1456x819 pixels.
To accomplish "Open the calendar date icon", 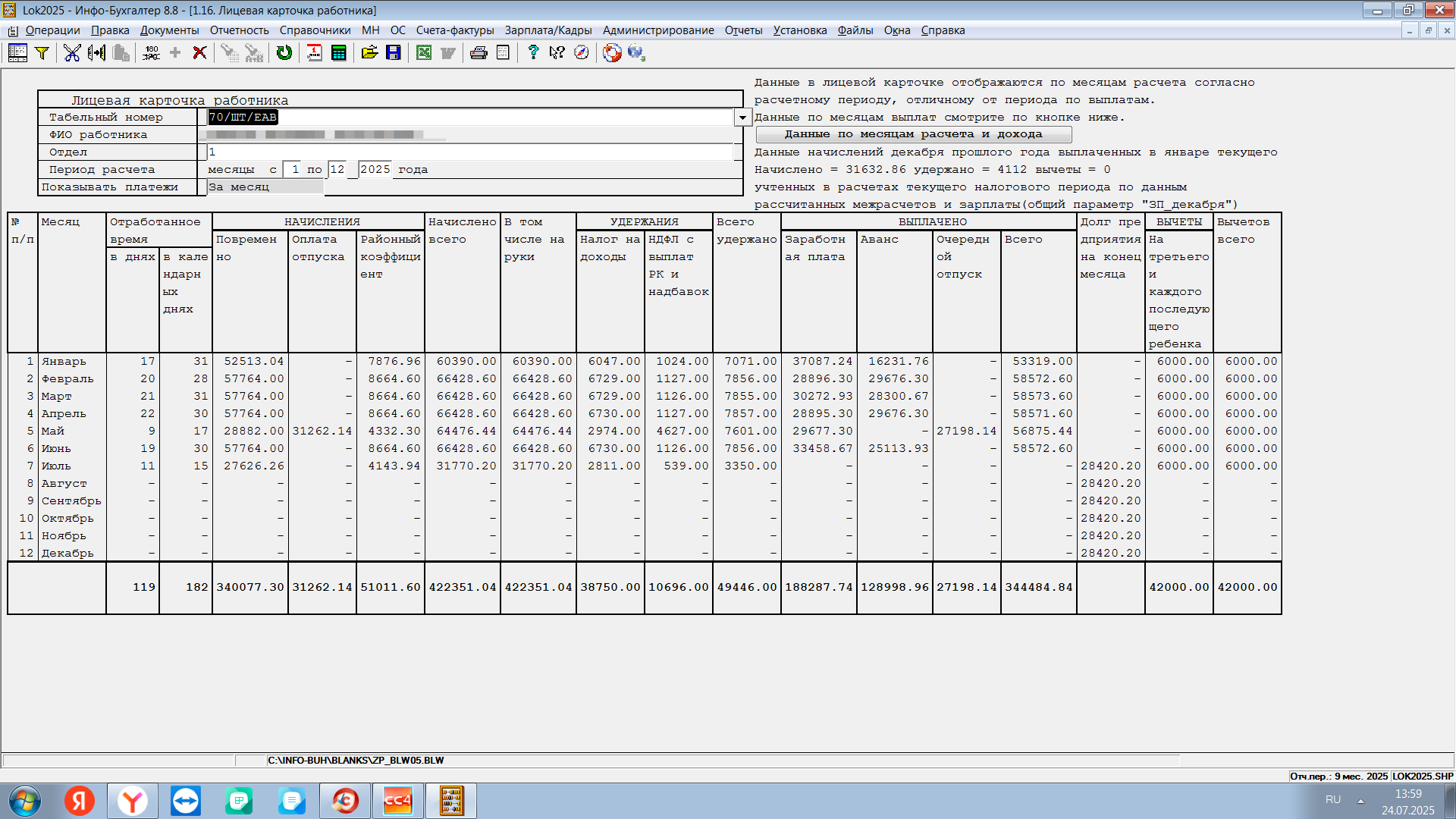I will point(315,52).
